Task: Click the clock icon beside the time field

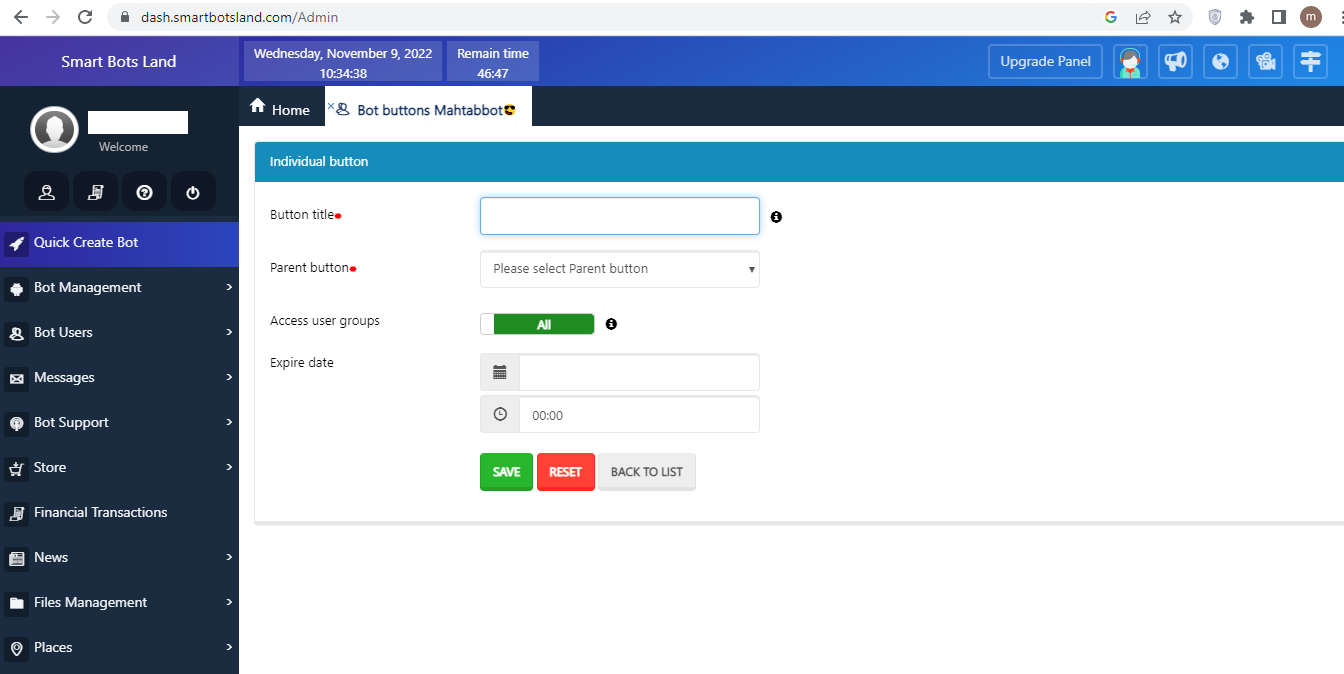Action: pos(500,414)
